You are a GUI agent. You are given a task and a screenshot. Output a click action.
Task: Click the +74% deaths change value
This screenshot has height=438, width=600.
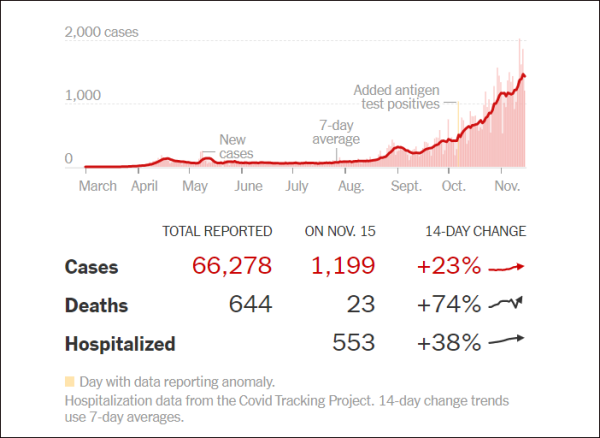click(449, 304)
